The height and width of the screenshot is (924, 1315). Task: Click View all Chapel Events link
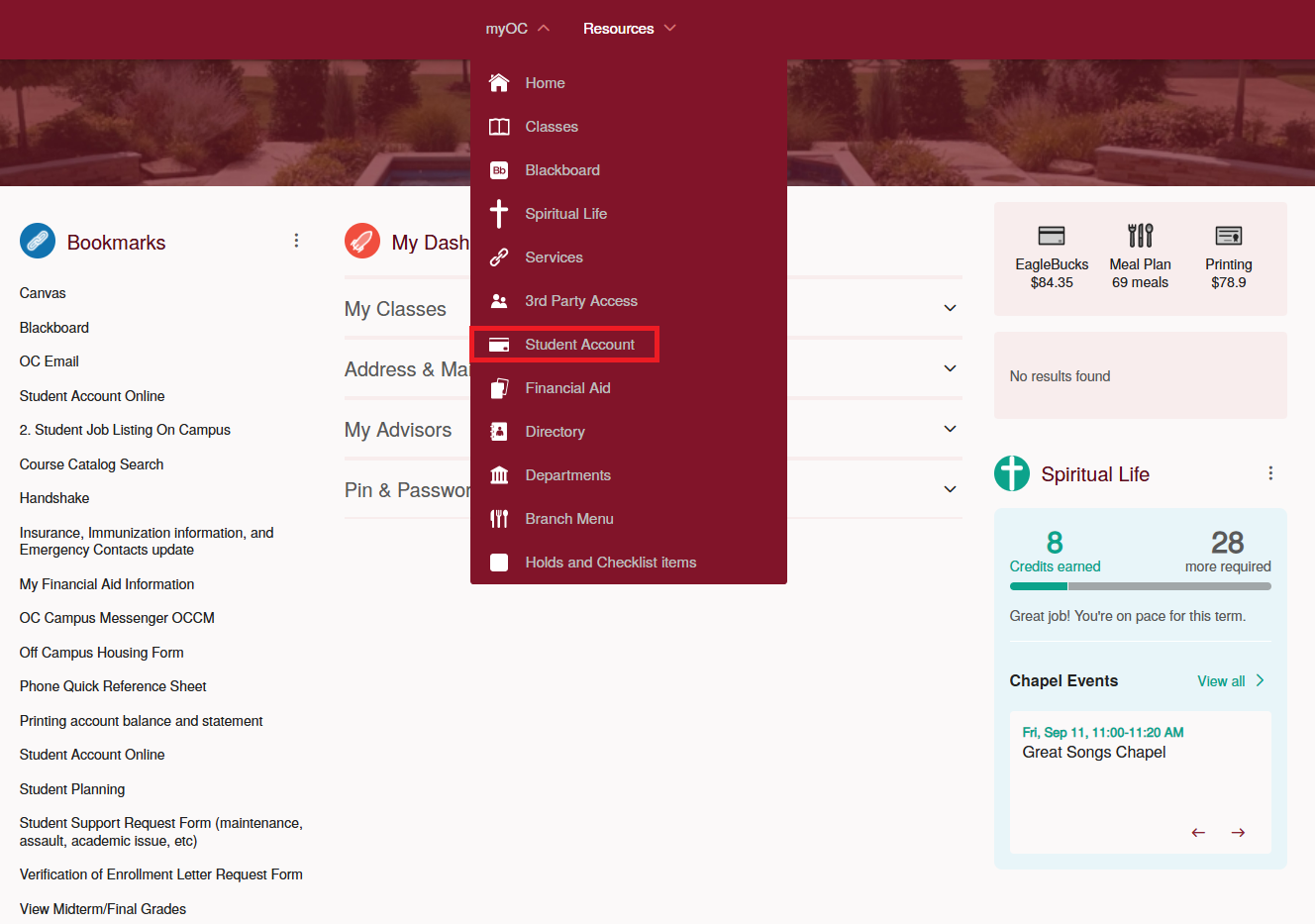[1231, 681]
